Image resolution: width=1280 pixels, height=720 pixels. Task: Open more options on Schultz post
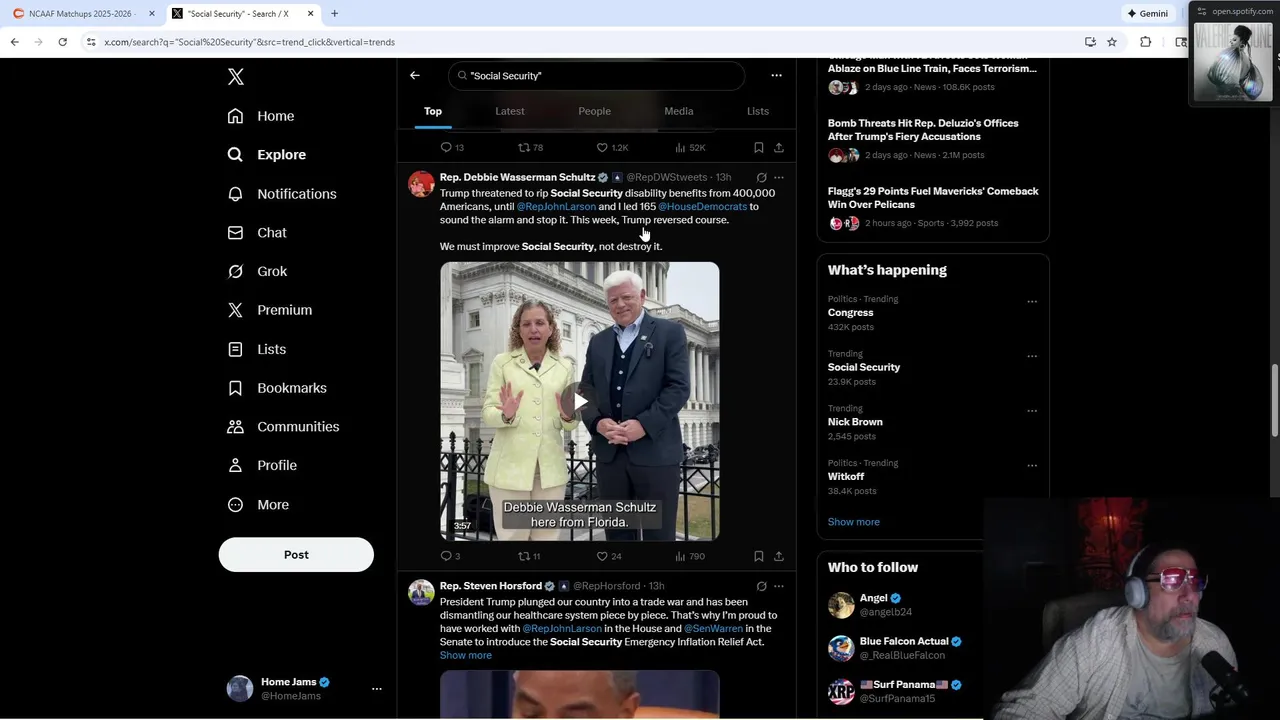point(779,177)
